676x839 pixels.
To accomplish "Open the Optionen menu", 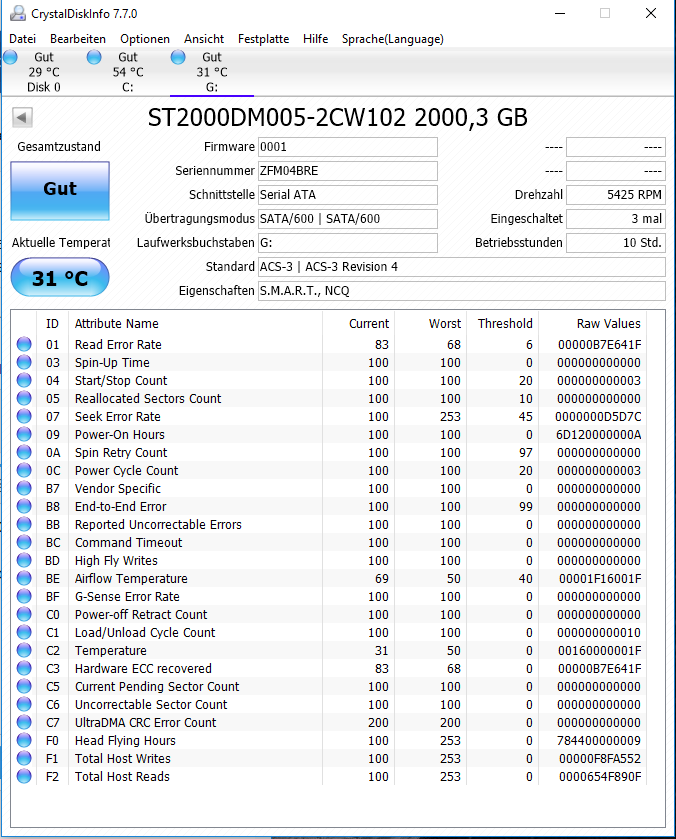I will coord(145,39).
